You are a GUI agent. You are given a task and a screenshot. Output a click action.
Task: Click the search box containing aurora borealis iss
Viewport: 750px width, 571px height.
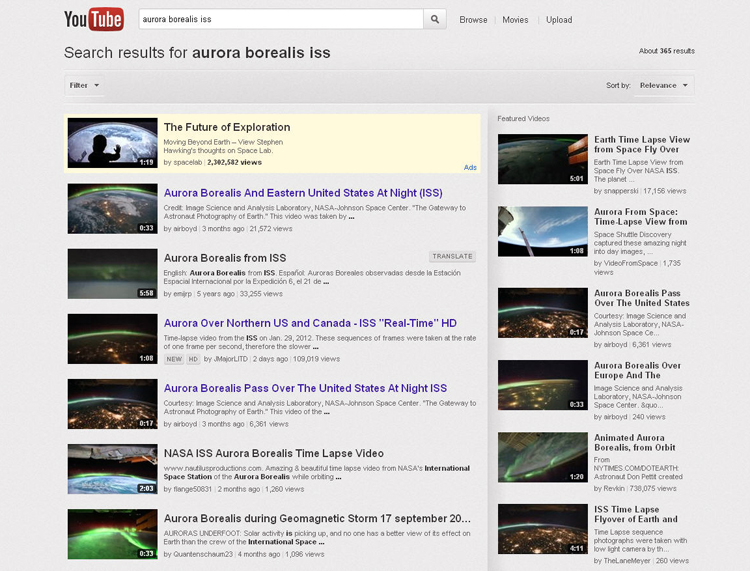[279, 19]
